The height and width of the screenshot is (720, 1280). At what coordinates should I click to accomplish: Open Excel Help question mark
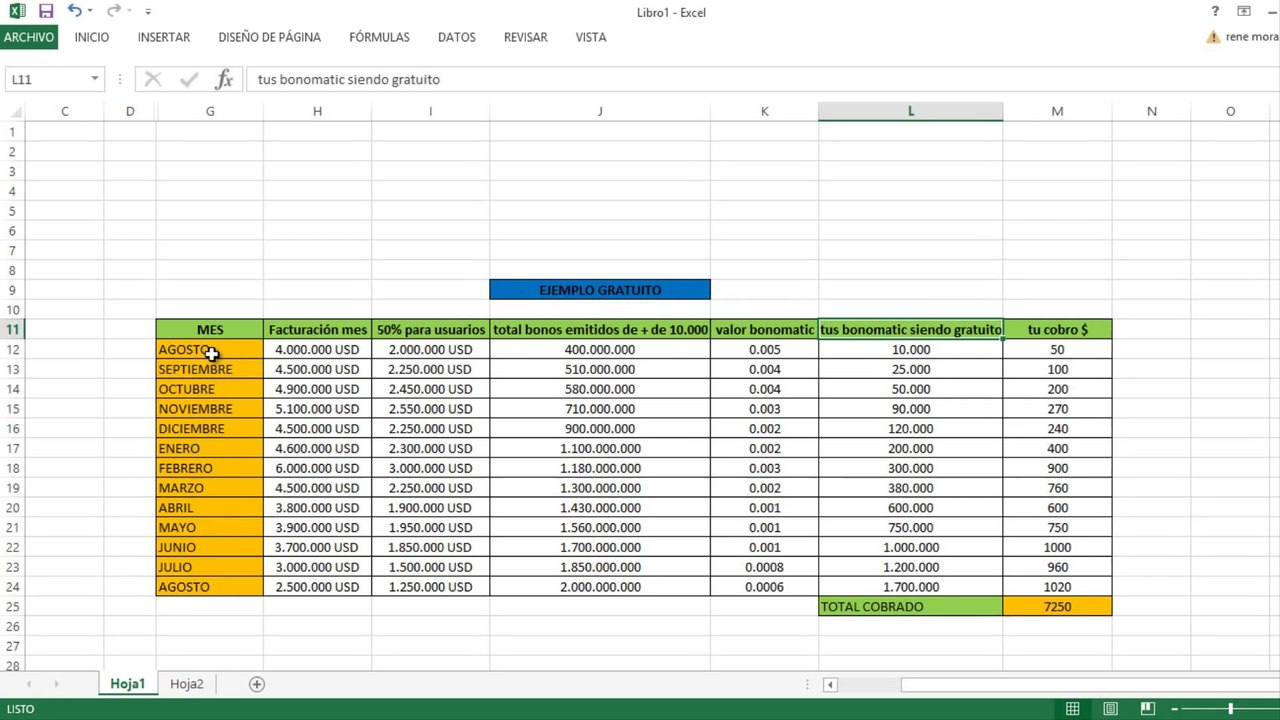(1215, 12)
